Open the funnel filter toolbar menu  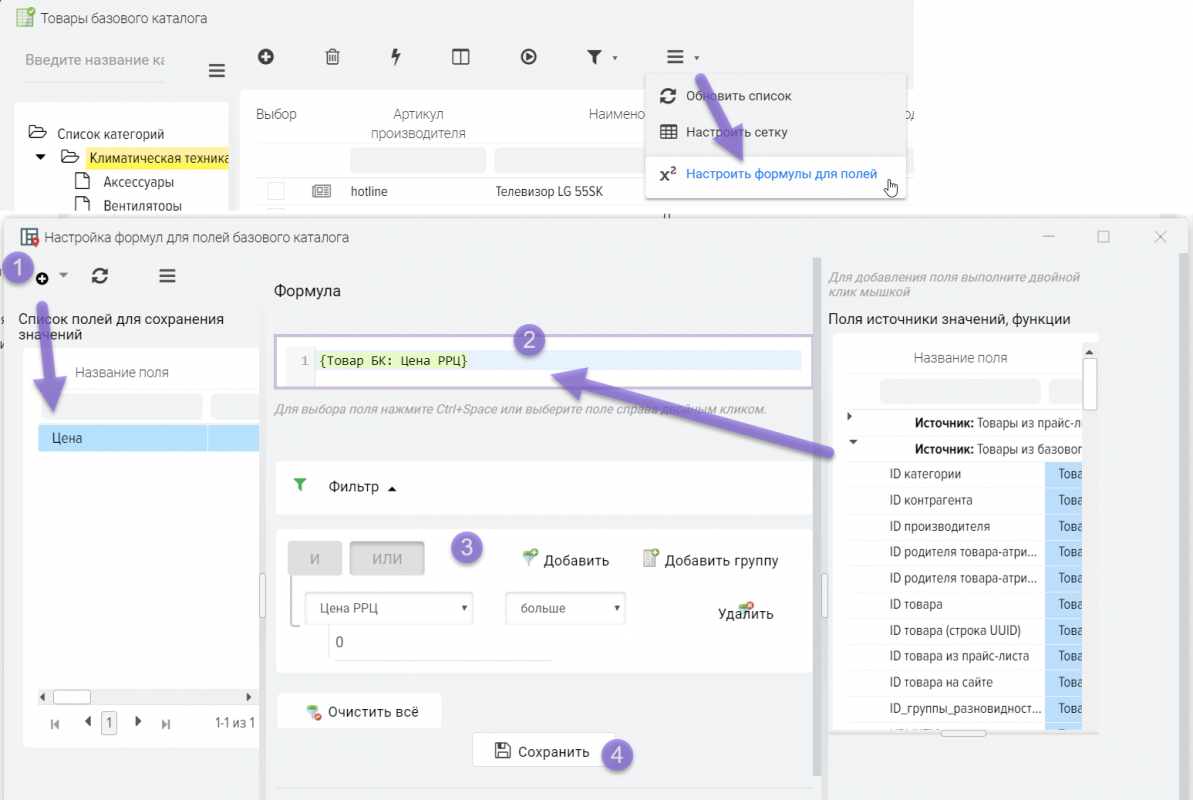pyautogui.click(x=601, y=57)
